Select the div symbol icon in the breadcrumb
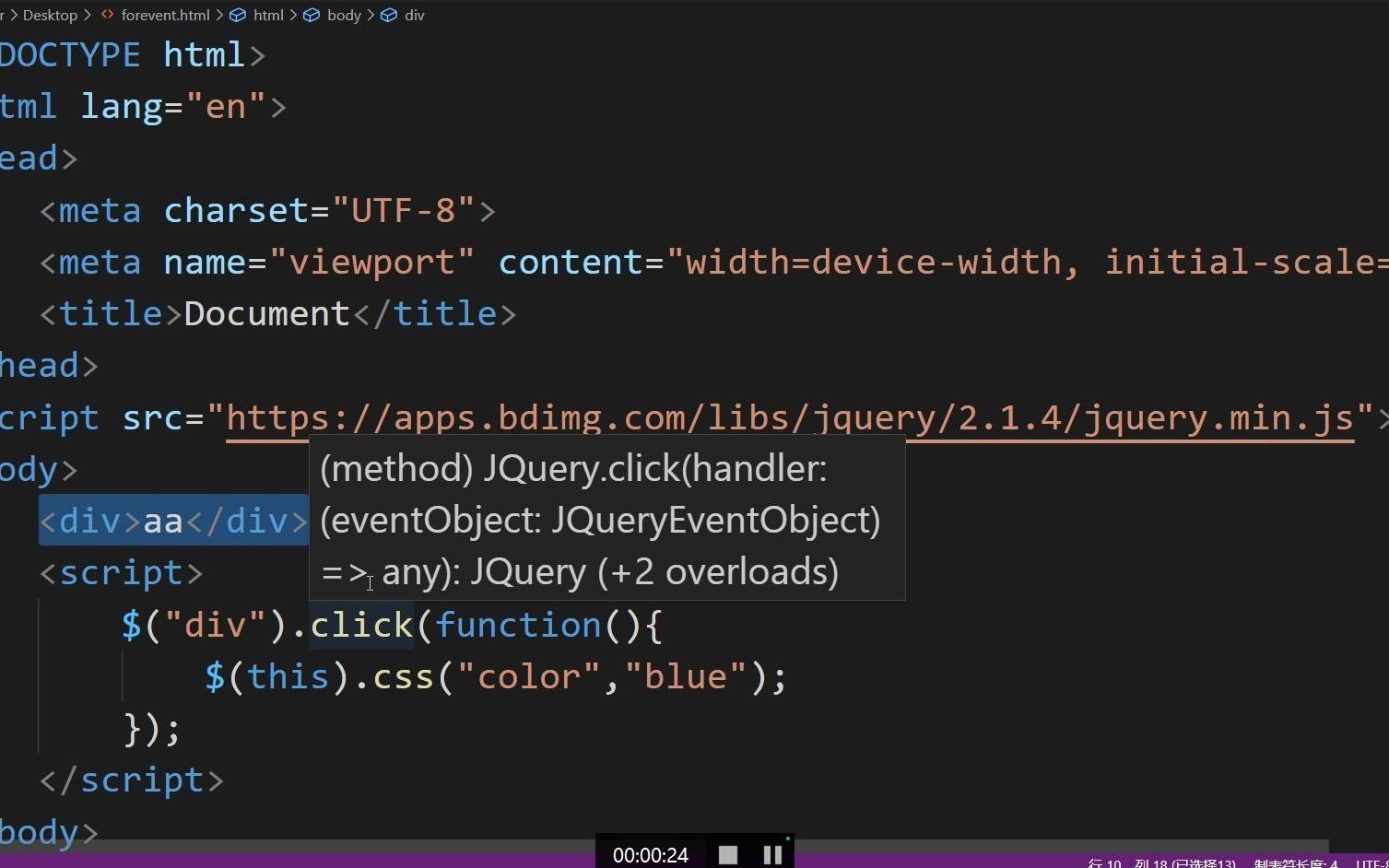 point(389,15)
